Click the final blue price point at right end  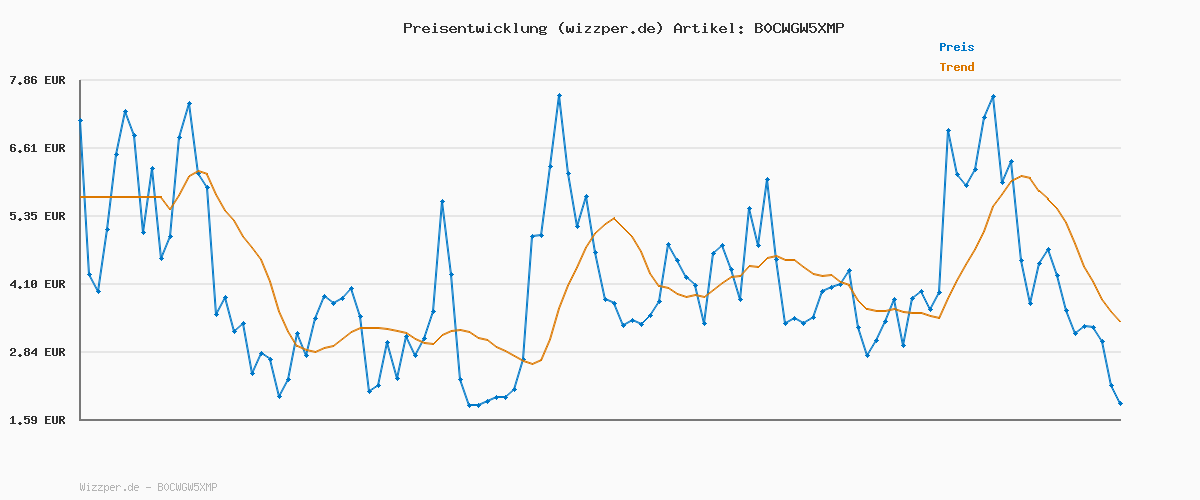click(x=1120, y=403)
